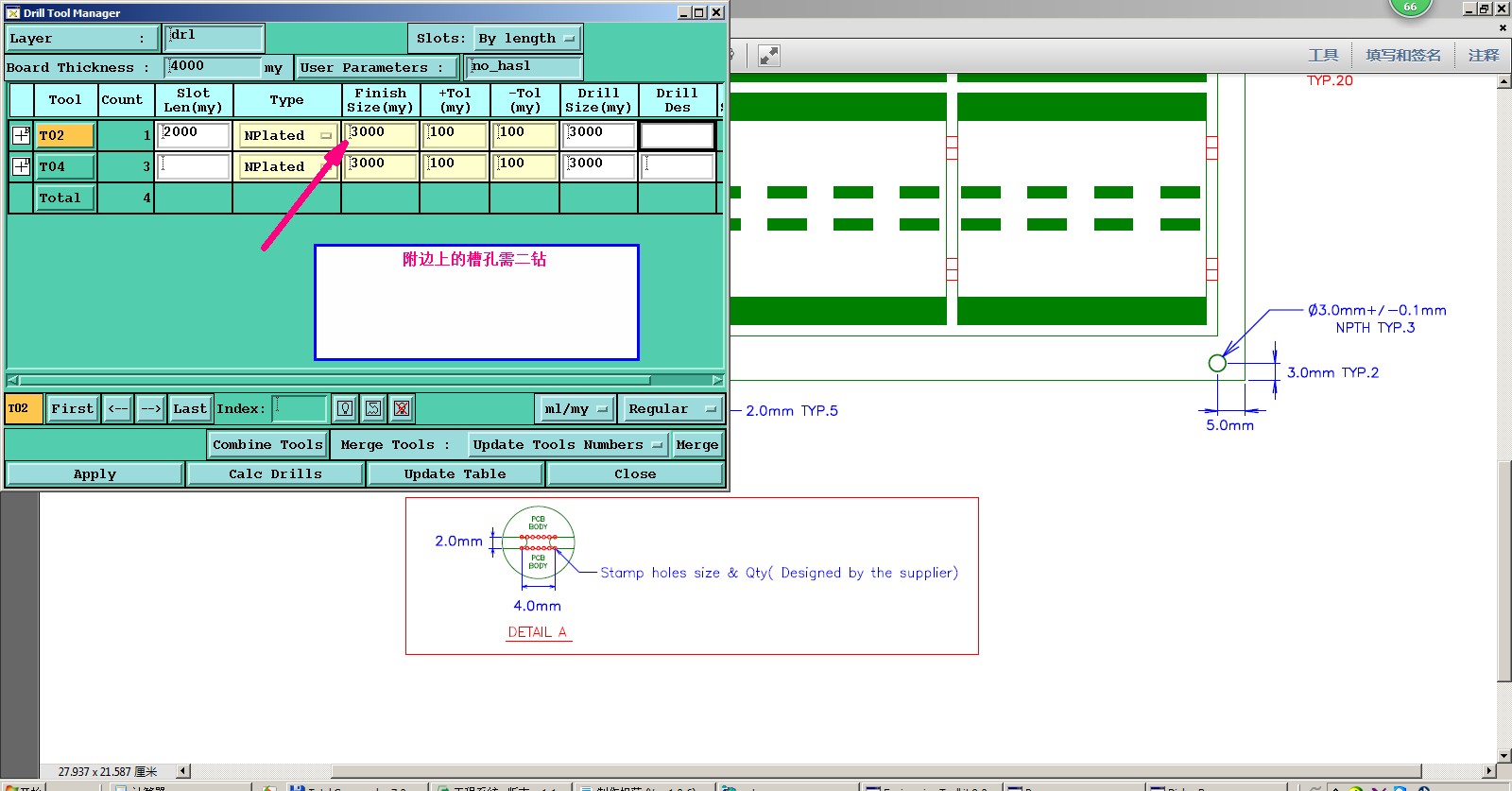Viewport: 1512px width, 791px height.
Task: Click the Drill Des column header
Action: click(x=678, y=99)
